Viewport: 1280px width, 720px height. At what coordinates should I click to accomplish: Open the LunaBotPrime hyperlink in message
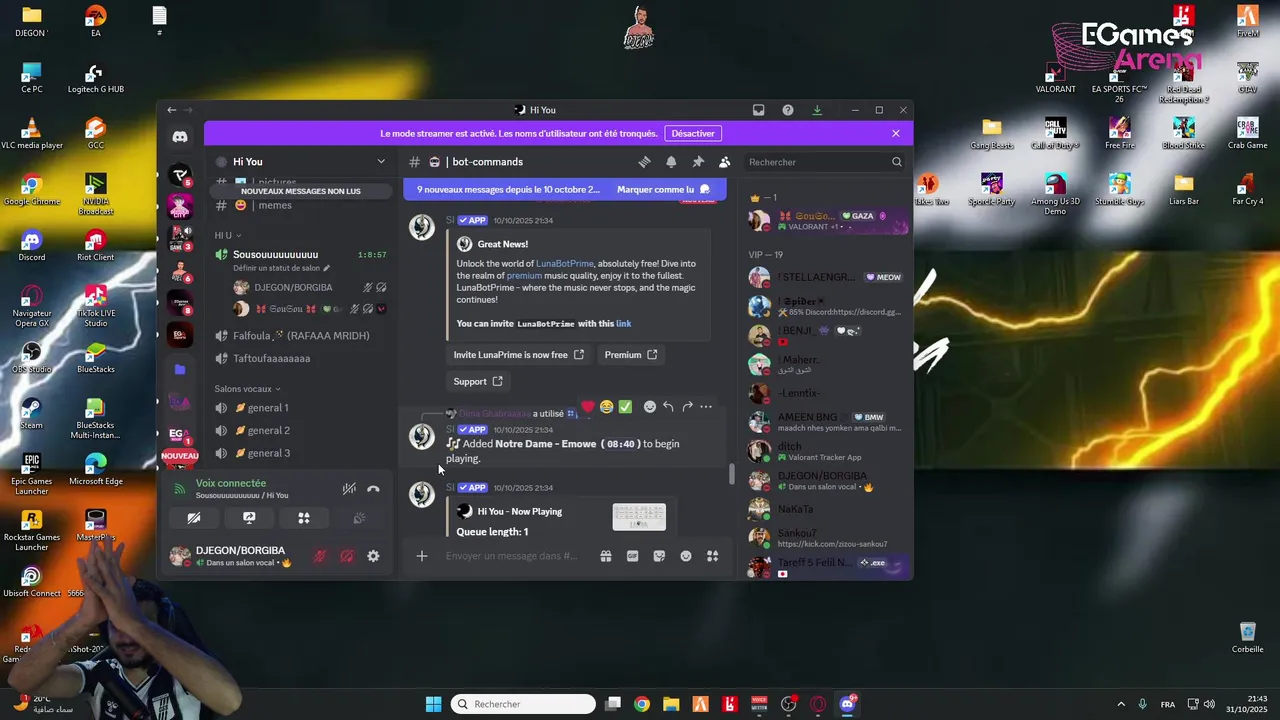click(x=565, y=264)
